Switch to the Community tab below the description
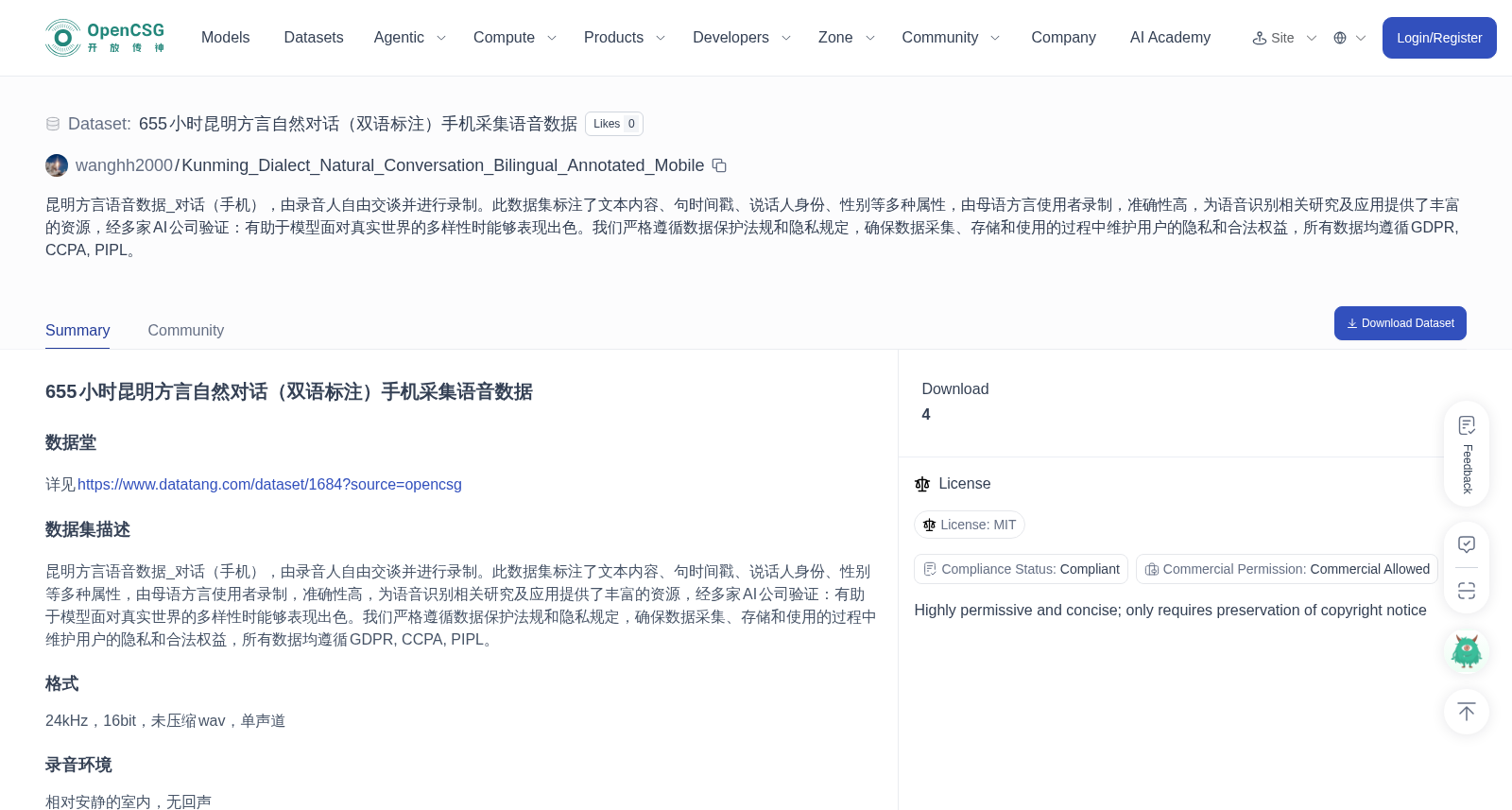1512x810 pixels. [x=186, y=331]
